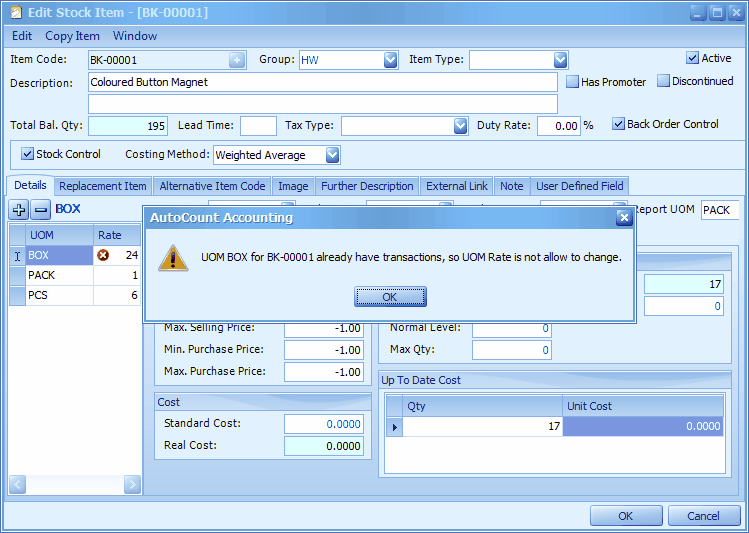Click the Unit Cost cell showing 0.0000
Image resolution: width=749 pixels, height=533 pixels.
(643, 426)
